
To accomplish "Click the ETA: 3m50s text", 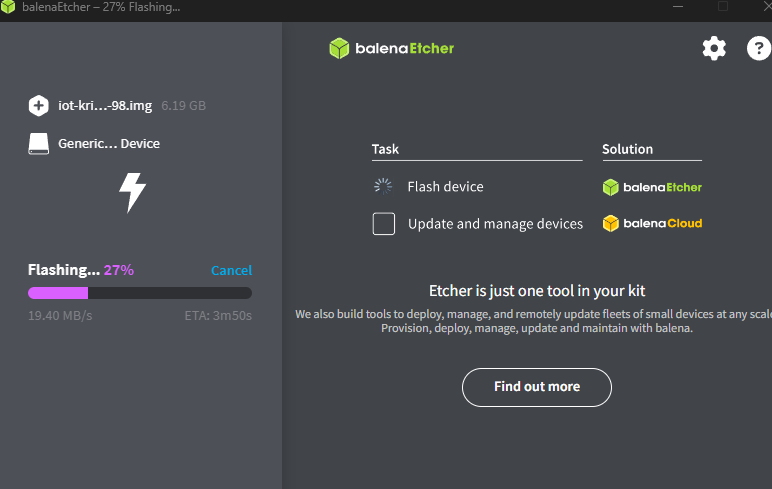I will pos(218,316).
